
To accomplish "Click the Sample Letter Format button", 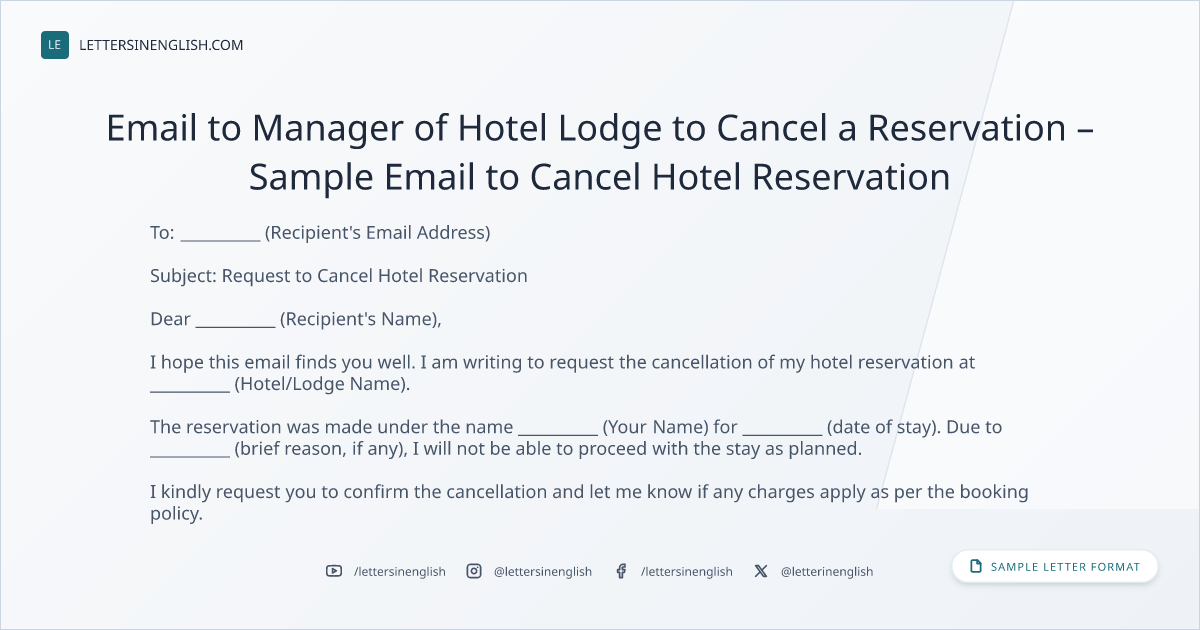I will click(1055, 567).
